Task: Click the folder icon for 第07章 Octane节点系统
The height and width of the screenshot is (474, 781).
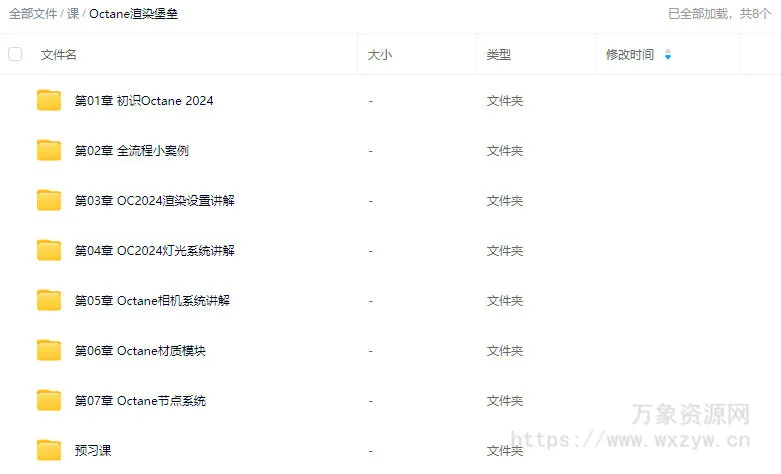Action: (x=49, y=400)
